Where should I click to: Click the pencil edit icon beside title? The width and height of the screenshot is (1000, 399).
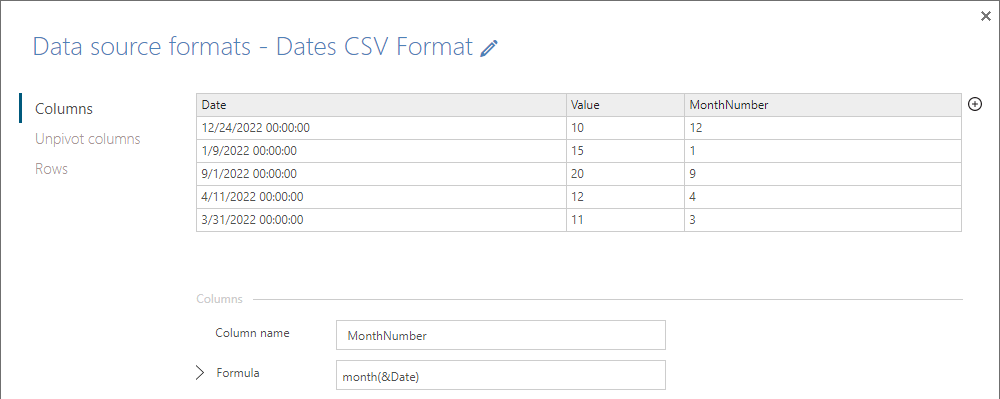pos(489,48)
